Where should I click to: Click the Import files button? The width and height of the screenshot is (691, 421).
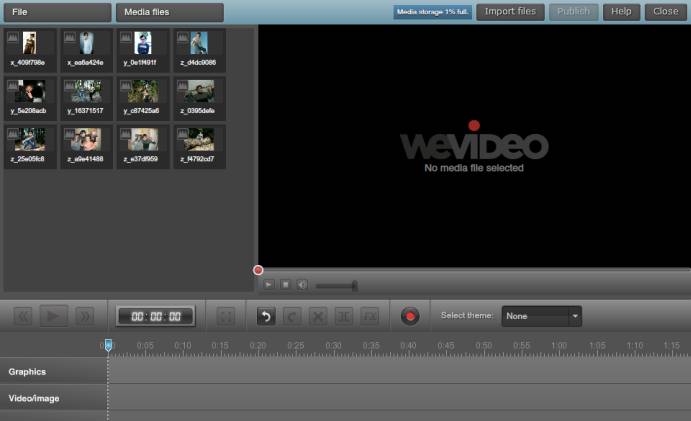click(509, 12)
